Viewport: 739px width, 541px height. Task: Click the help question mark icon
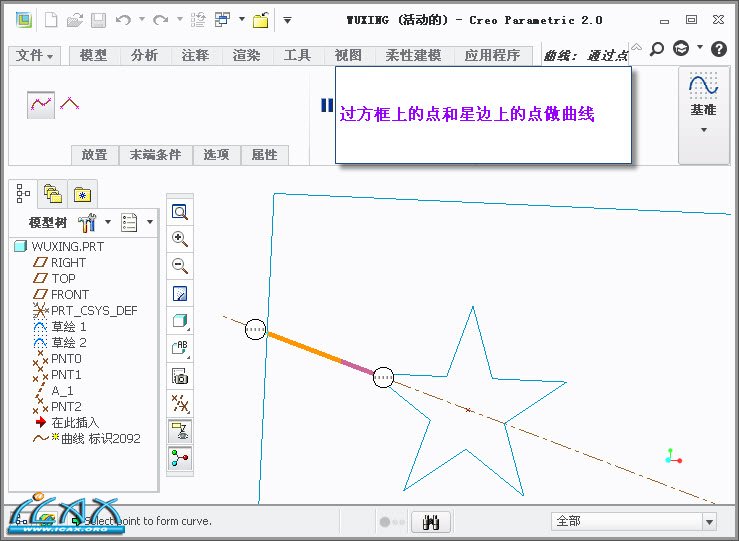pos(719,49)
